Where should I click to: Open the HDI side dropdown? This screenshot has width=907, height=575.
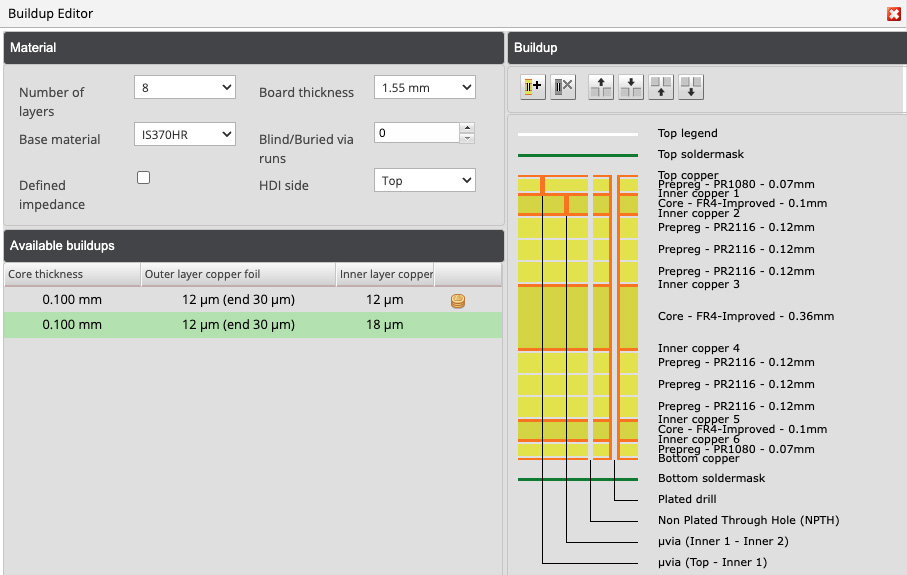424,180
